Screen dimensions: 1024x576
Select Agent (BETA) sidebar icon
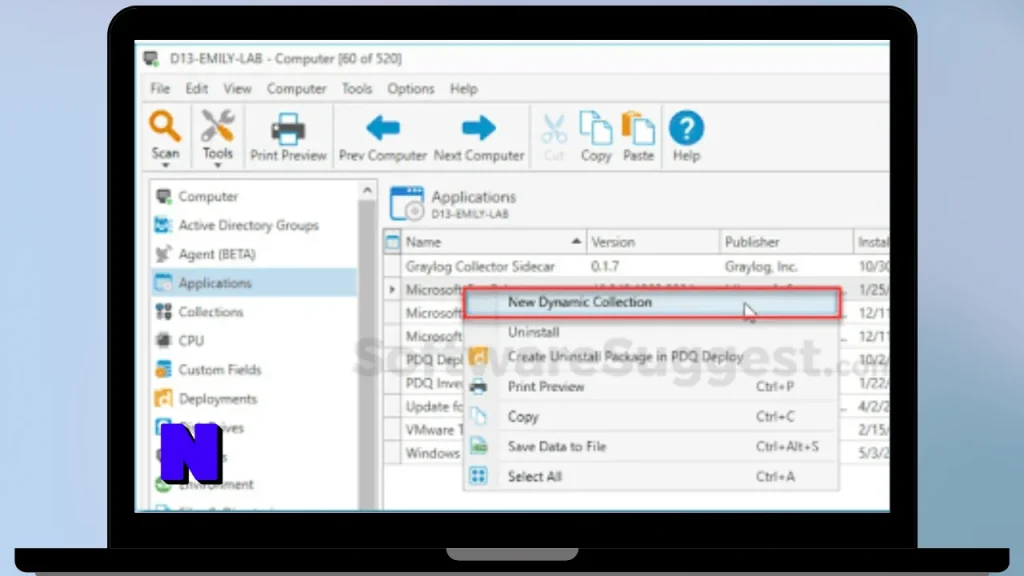(163, 253)
